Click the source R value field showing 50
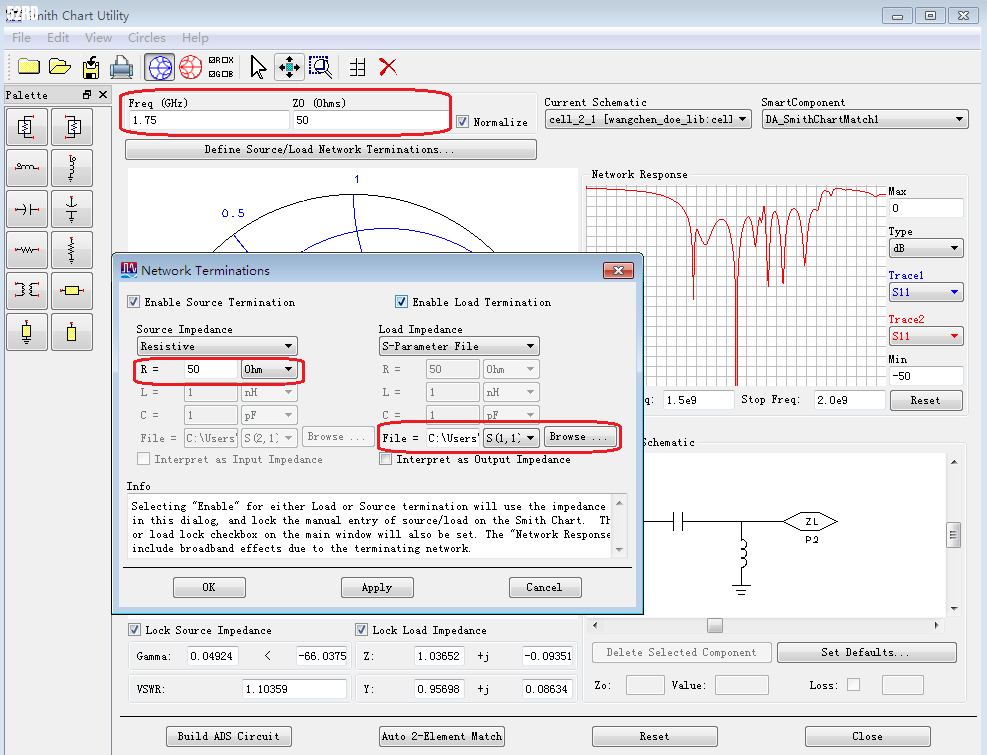The image size is (987, 755). [211, 370]
